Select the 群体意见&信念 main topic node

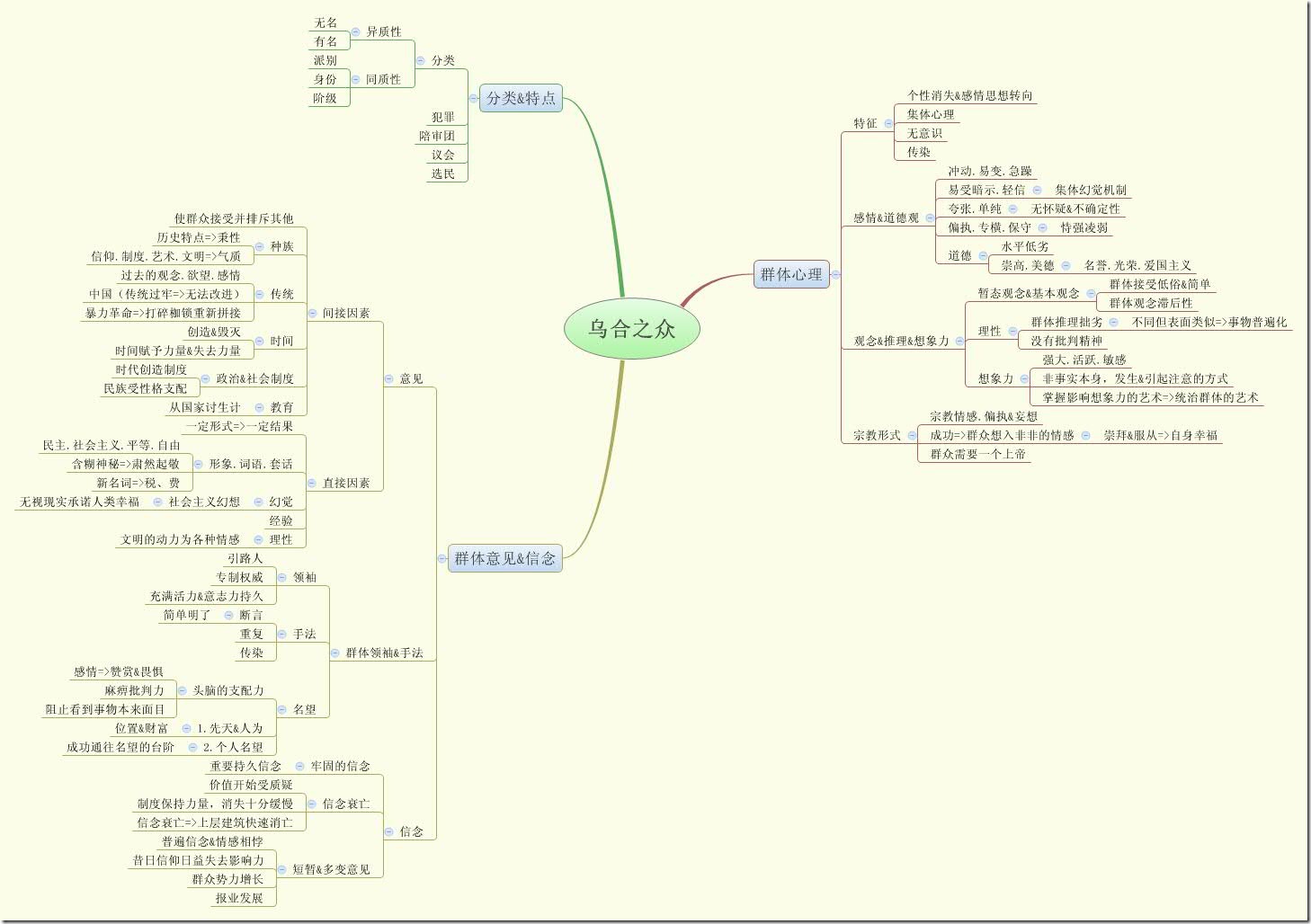tap(504, 558)
